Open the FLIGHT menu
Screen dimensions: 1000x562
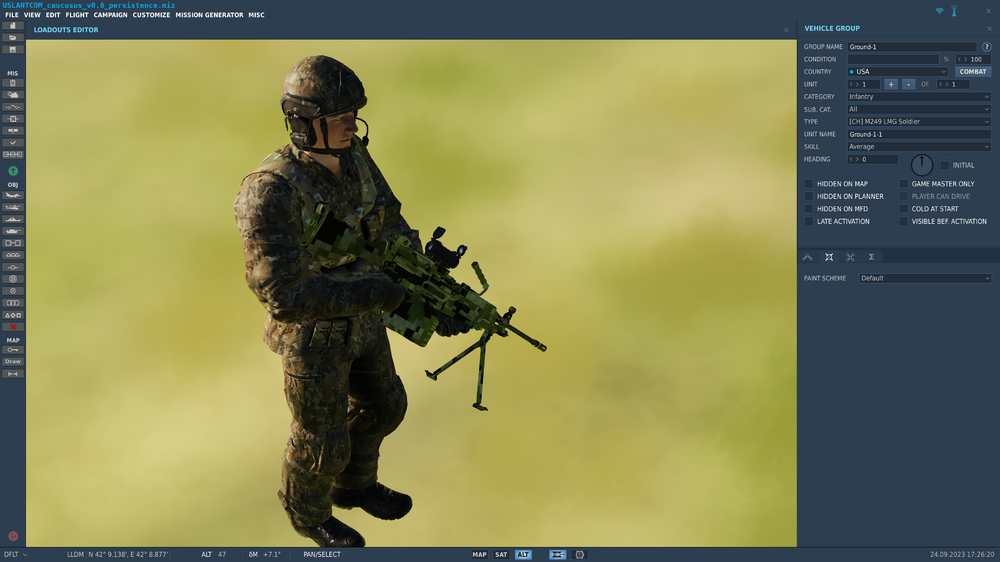coord(77,15)
